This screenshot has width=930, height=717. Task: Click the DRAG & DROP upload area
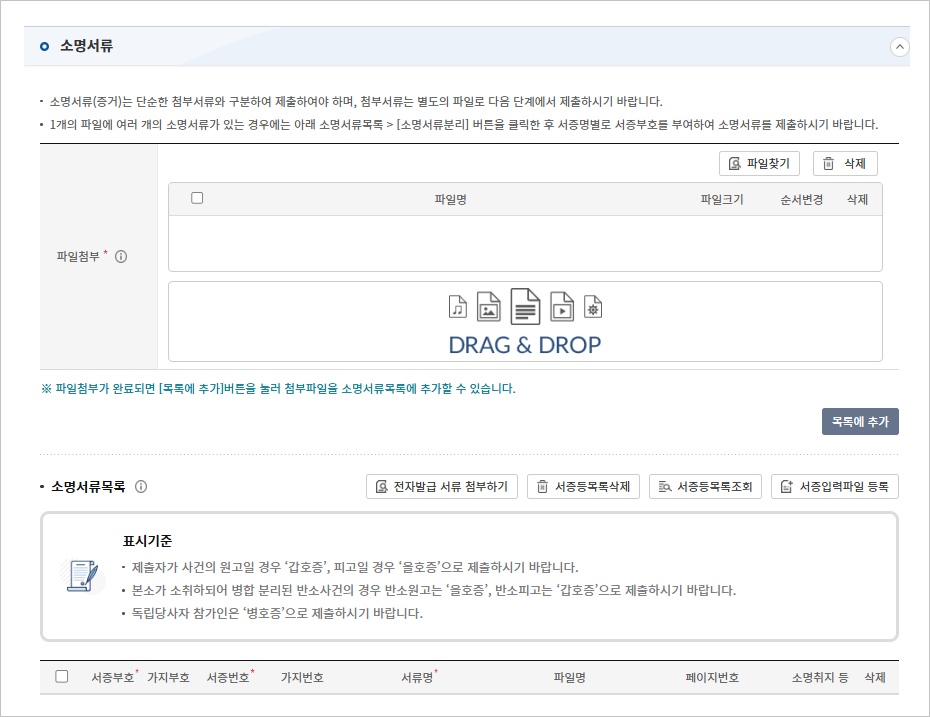[x=525, y=344]
